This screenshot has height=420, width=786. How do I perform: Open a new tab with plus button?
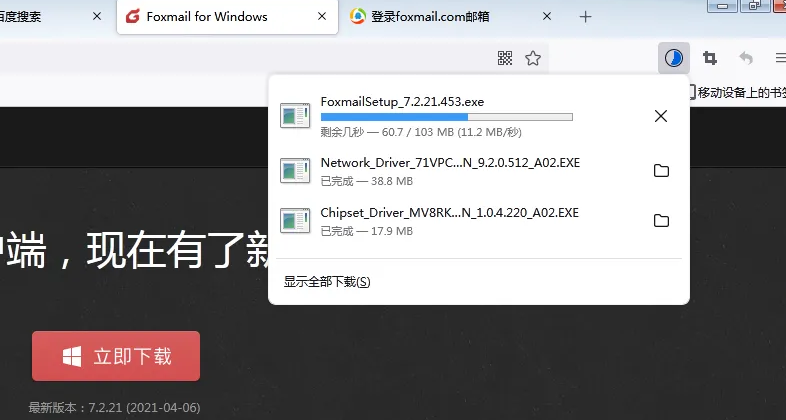[585, 17]
